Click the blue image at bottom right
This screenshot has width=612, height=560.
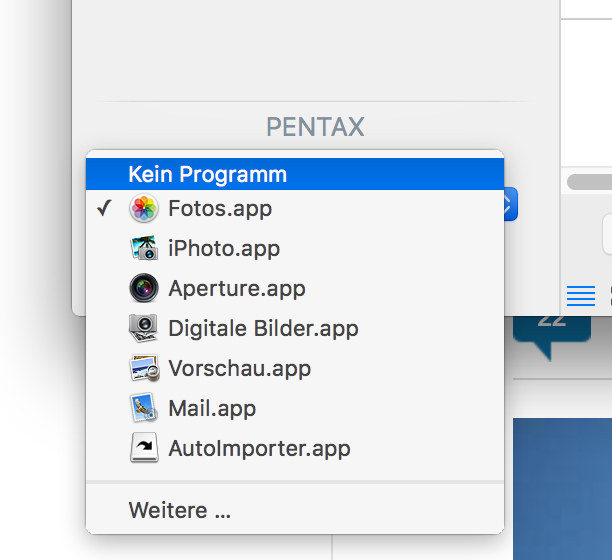(562, 488)
